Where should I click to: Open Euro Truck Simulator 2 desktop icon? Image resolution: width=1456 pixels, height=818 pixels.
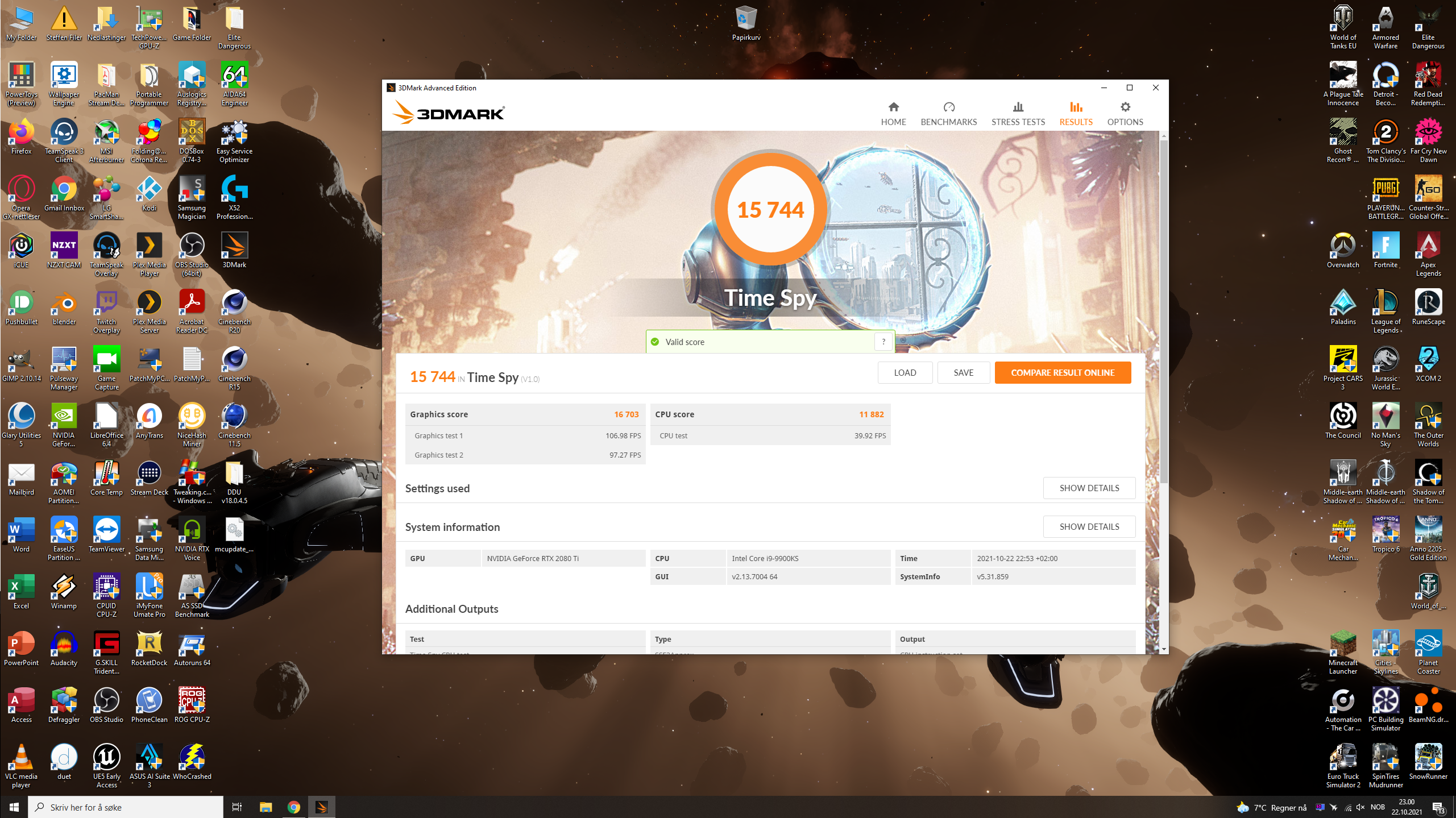point(1343,766)
